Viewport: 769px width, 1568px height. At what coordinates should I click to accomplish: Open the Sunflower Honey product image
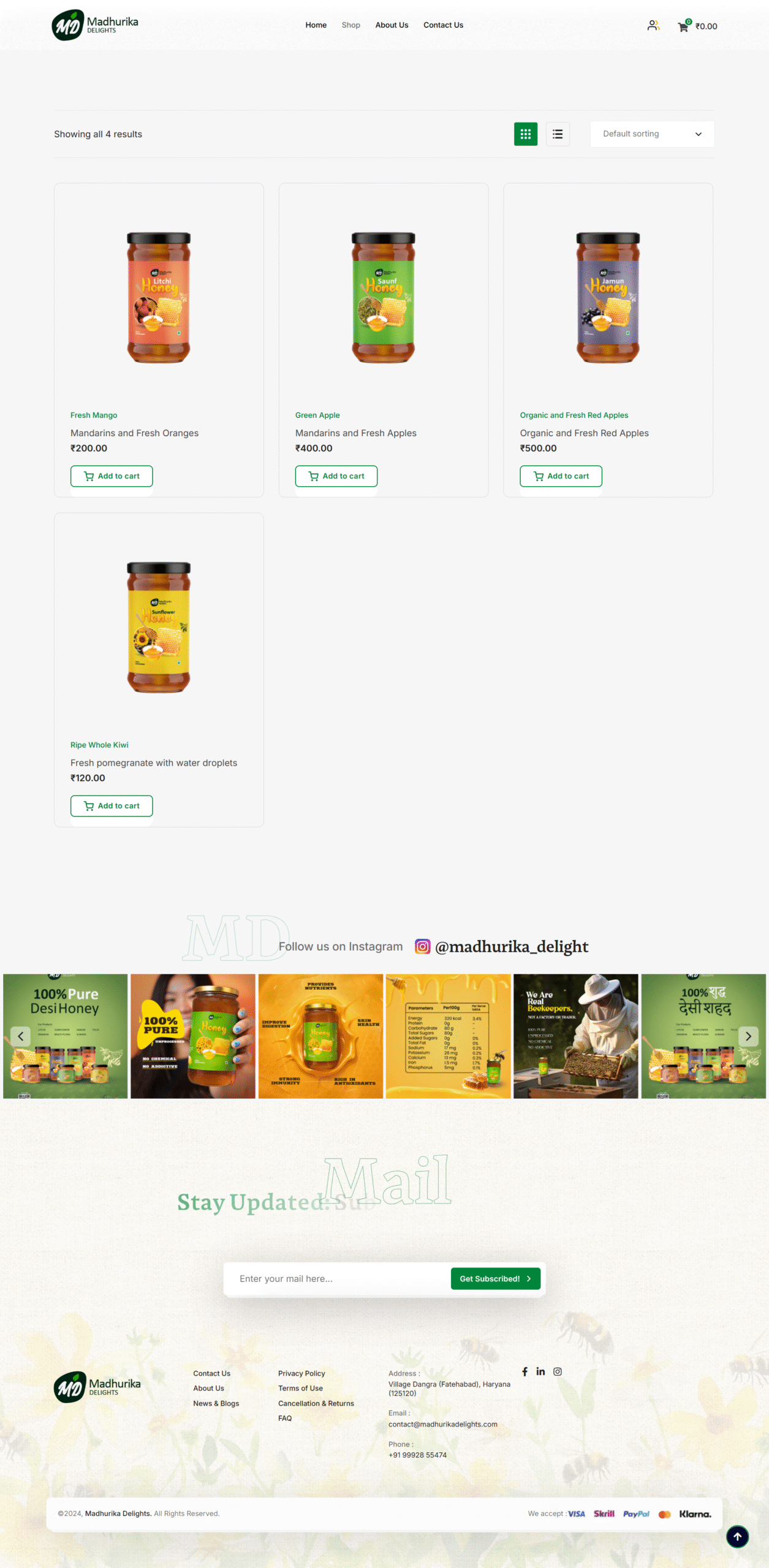[159, 627]
